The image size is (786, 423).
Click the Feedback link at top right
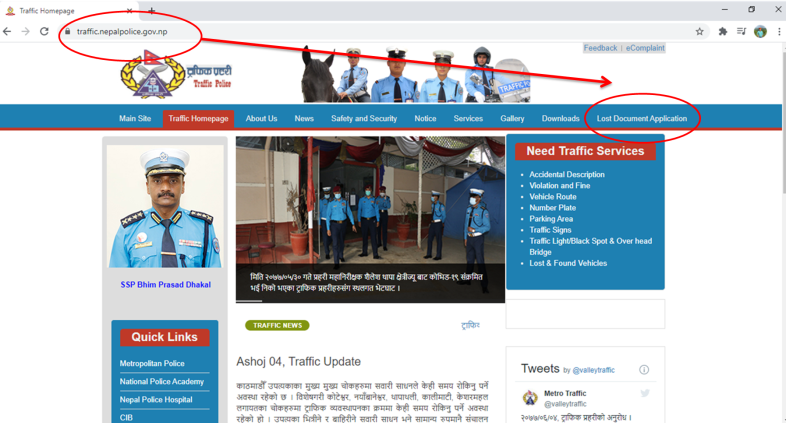600,48
